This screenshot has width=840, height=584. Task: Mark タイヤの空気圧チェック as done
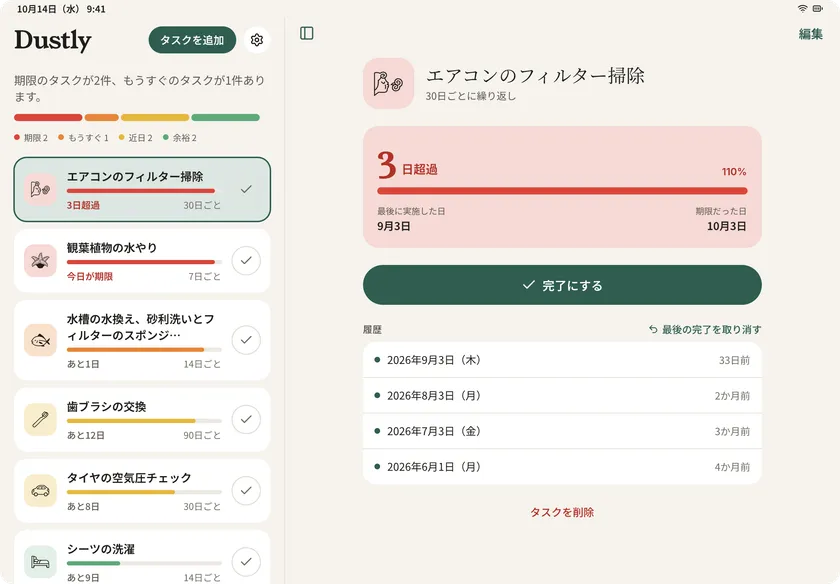[x=246, y=491]
